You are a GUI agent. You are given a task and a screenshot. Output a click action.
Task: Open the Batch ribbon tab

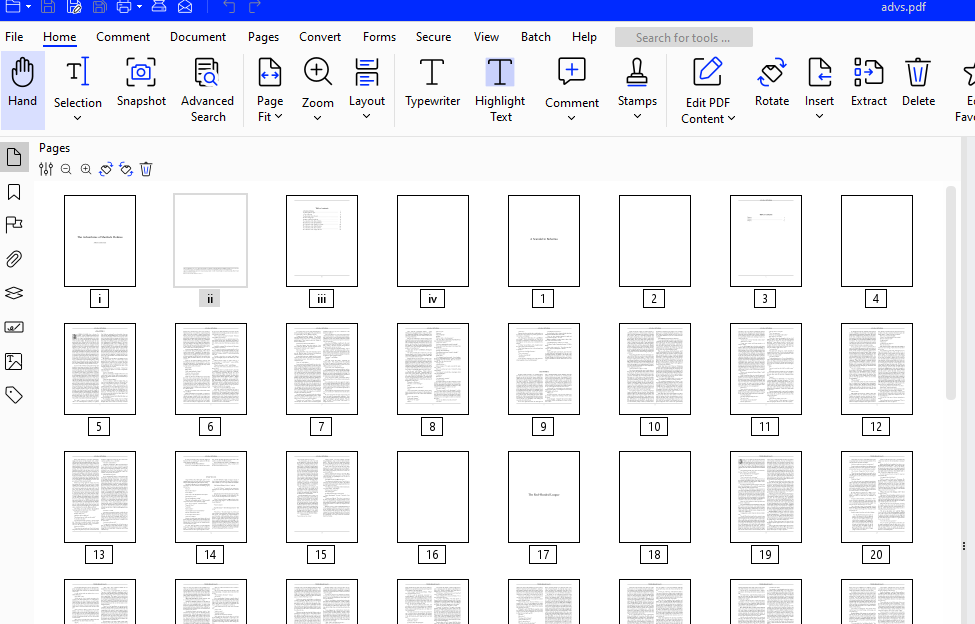535,37
